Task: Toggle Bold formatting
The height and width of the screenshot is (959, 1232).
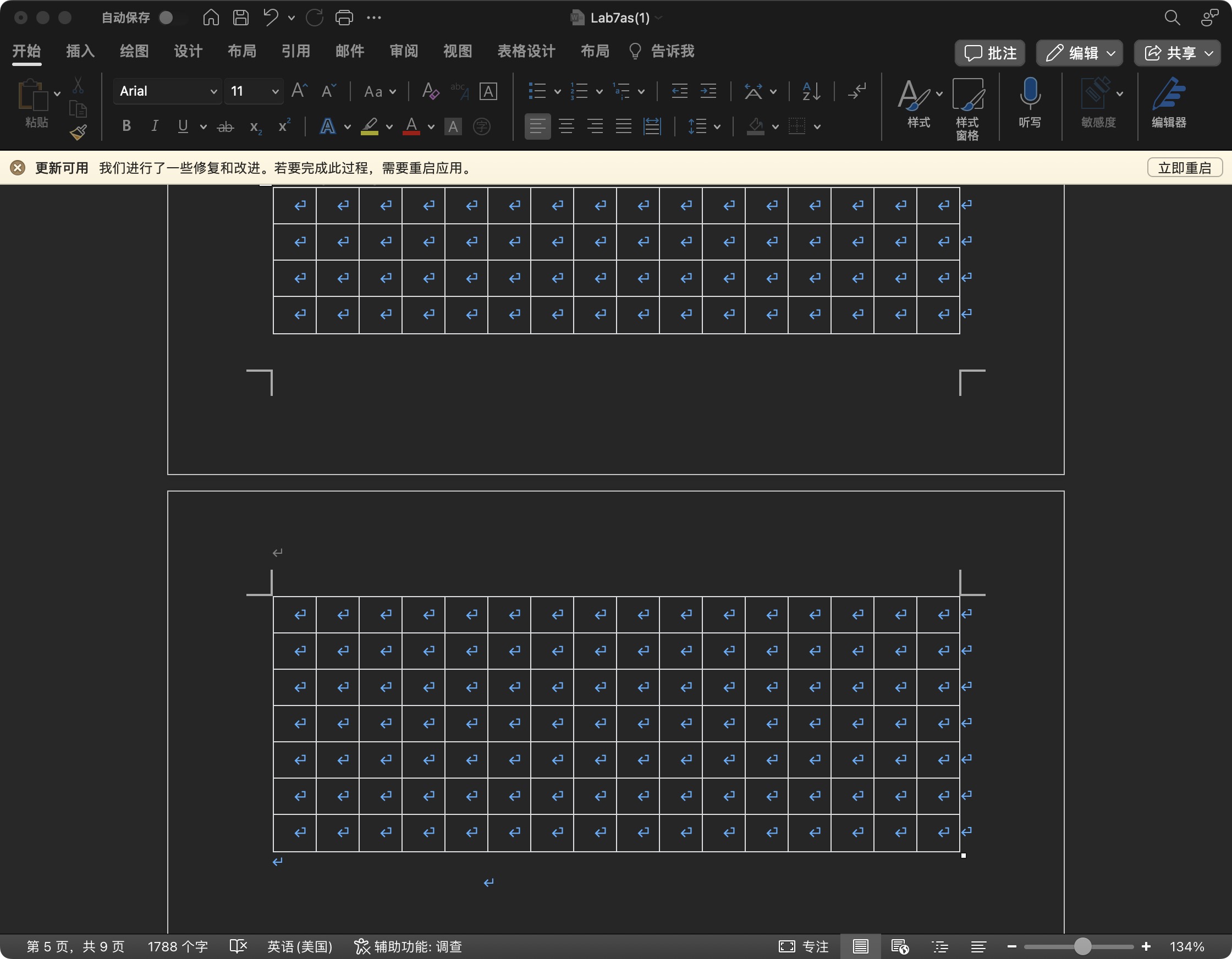Action: click(x=127, y=126)
